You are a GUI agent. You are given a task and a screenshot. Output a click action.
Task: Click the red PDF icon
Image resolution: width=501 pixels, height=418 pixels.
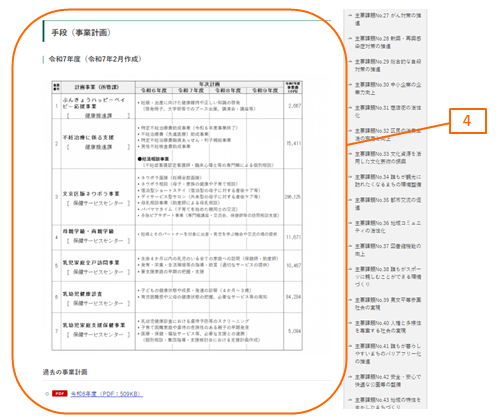click(60, 394)
